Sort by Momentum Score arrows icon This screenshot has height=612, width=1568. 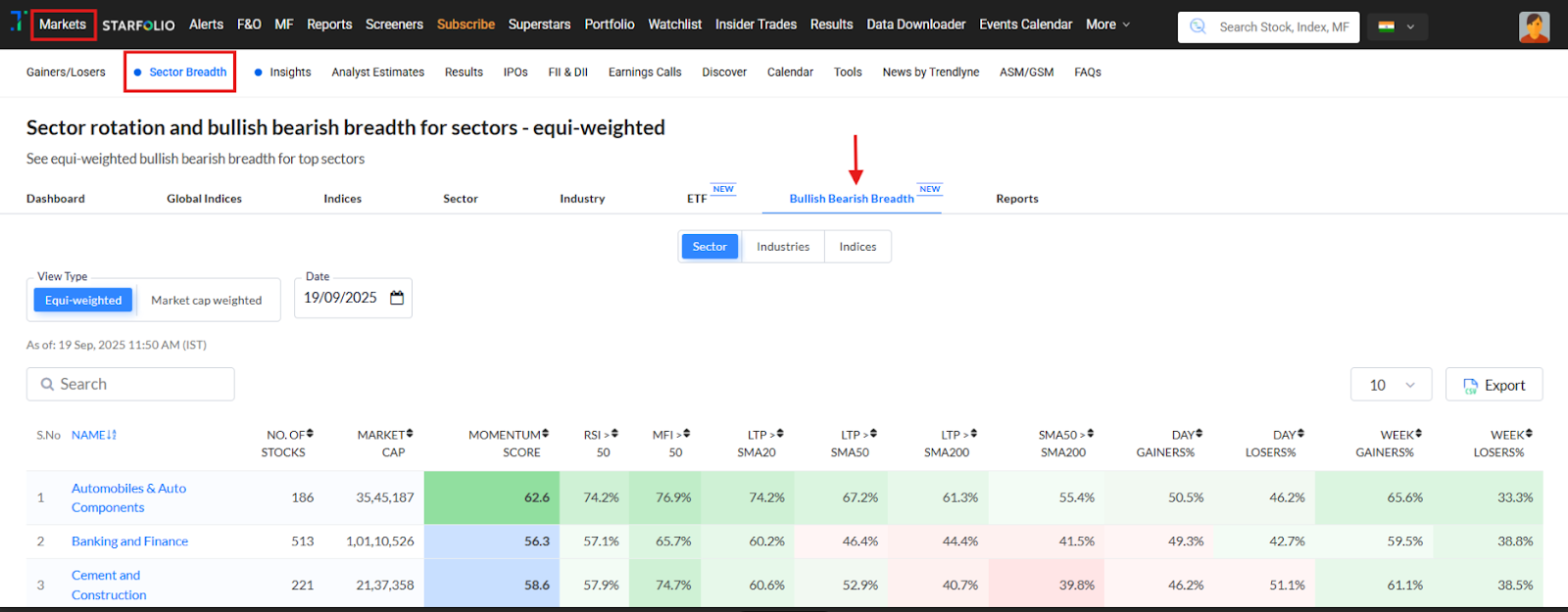click(545, 434)
